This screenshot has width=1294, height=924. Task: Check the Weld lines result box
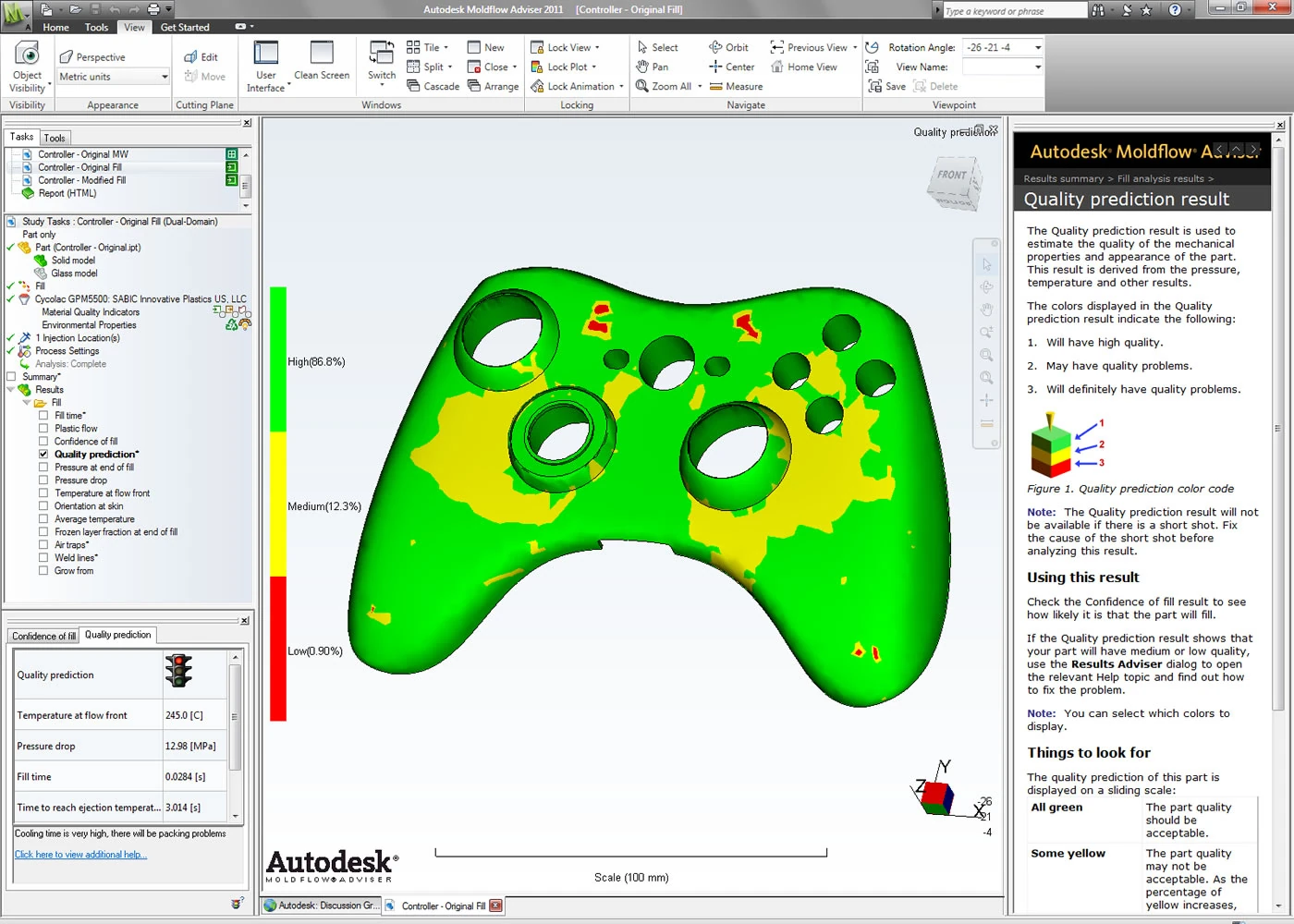pyautogui.click(x=43, y=558)
